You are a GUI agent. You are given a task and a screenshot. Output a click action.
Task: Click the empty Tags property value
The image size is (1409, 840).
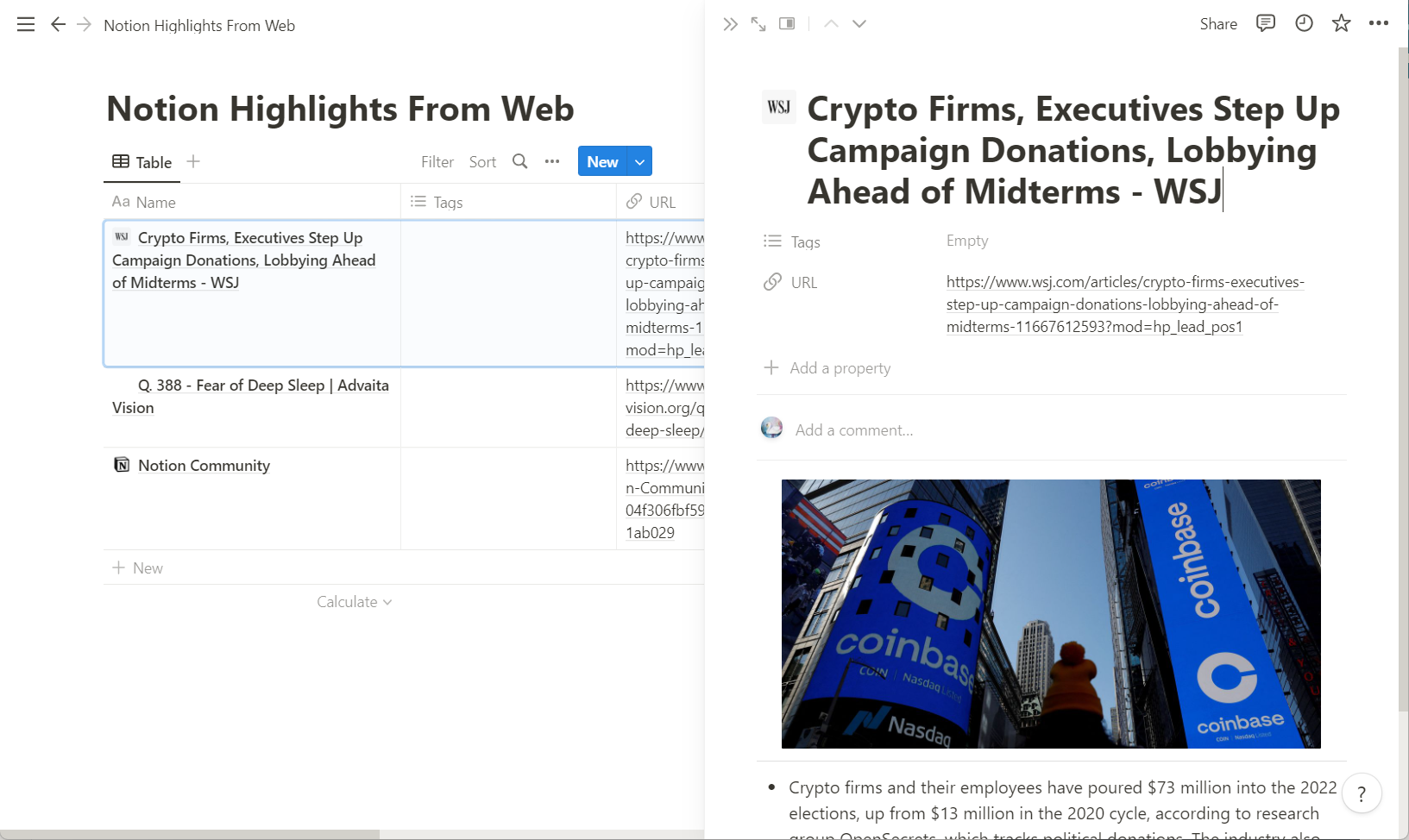click(x=967, y=241)
